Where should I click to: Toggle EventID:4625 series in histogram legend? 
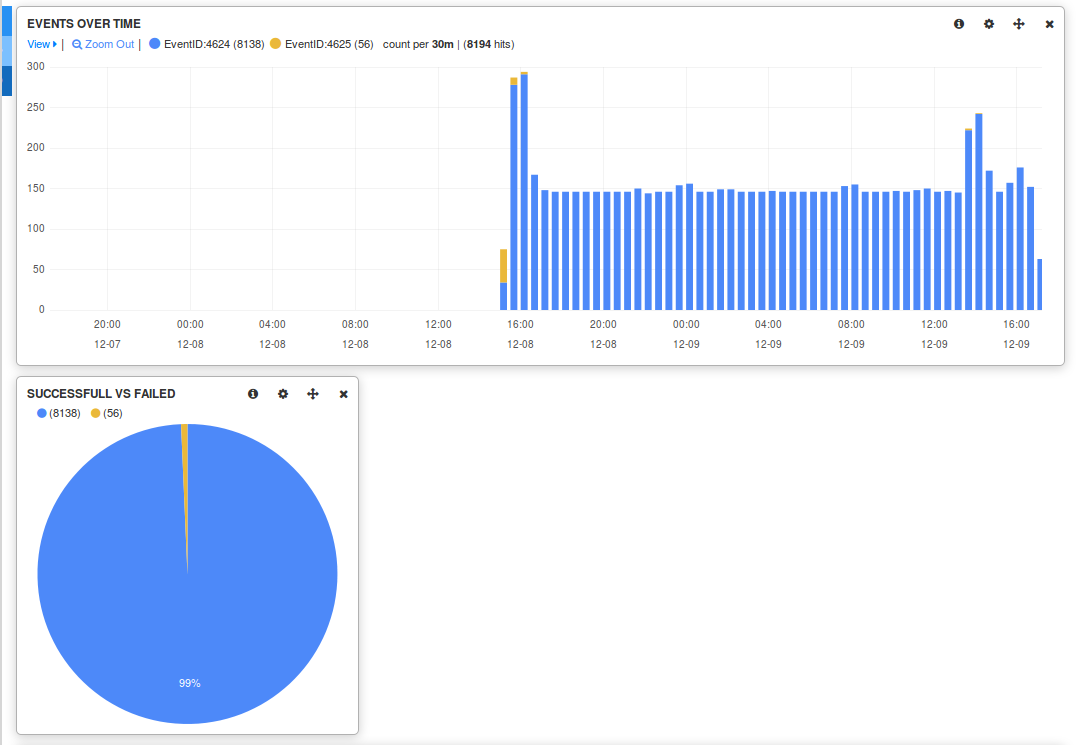point(321,44)
